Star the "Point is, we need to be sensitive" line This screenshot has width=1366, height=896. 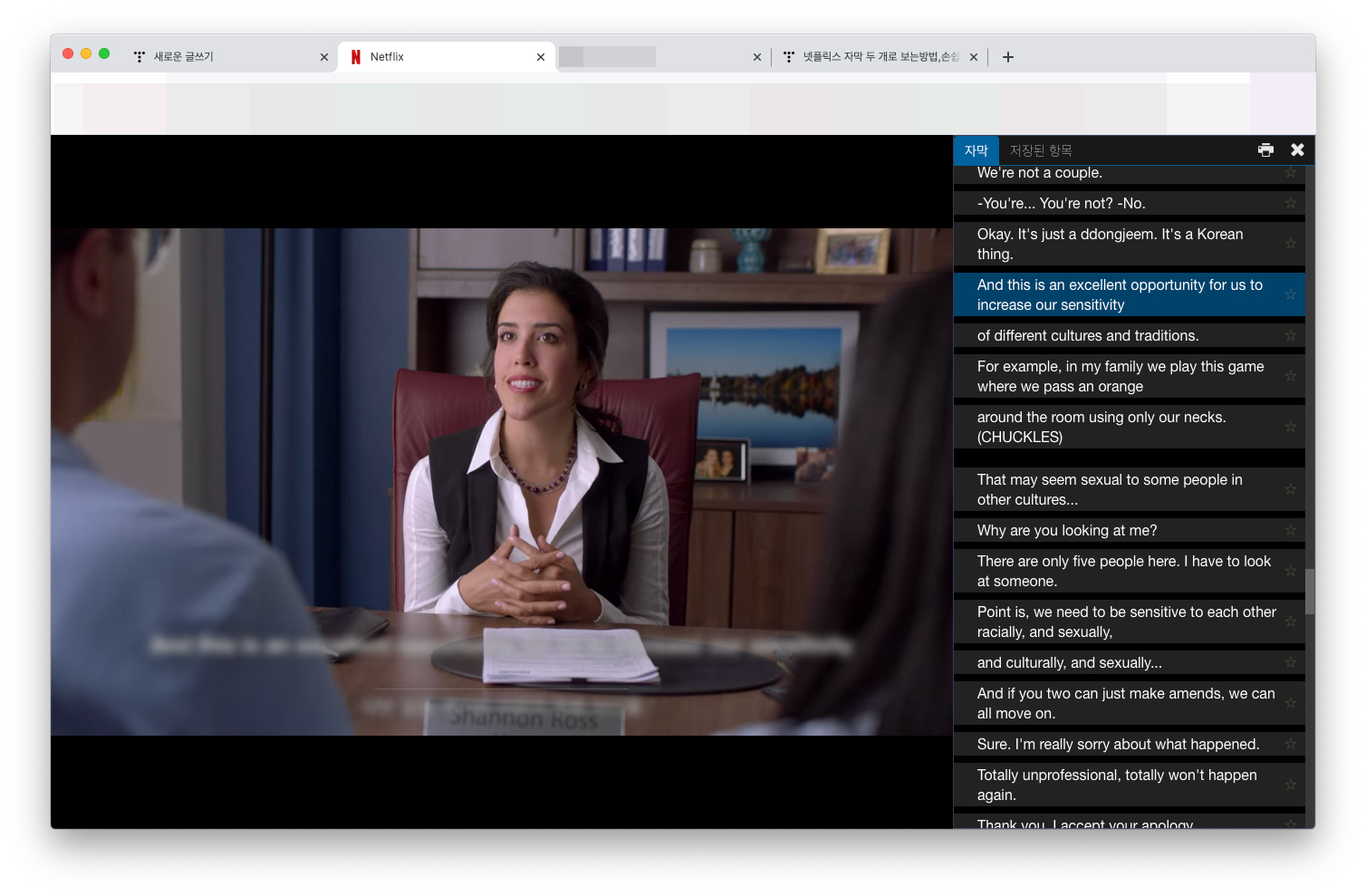(1291, 621)
